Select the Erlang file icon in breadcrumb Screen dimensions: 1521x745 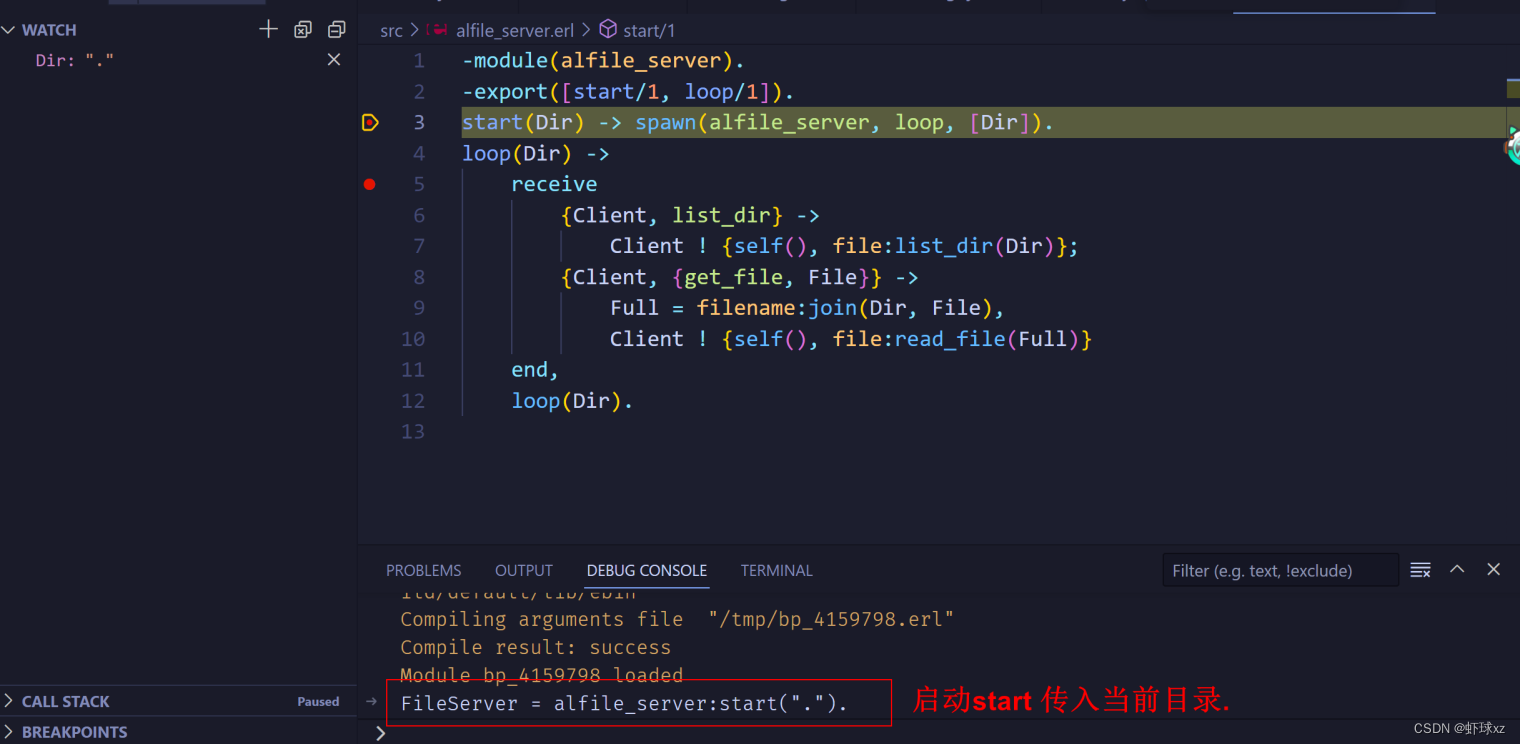(x=436, y=30)
